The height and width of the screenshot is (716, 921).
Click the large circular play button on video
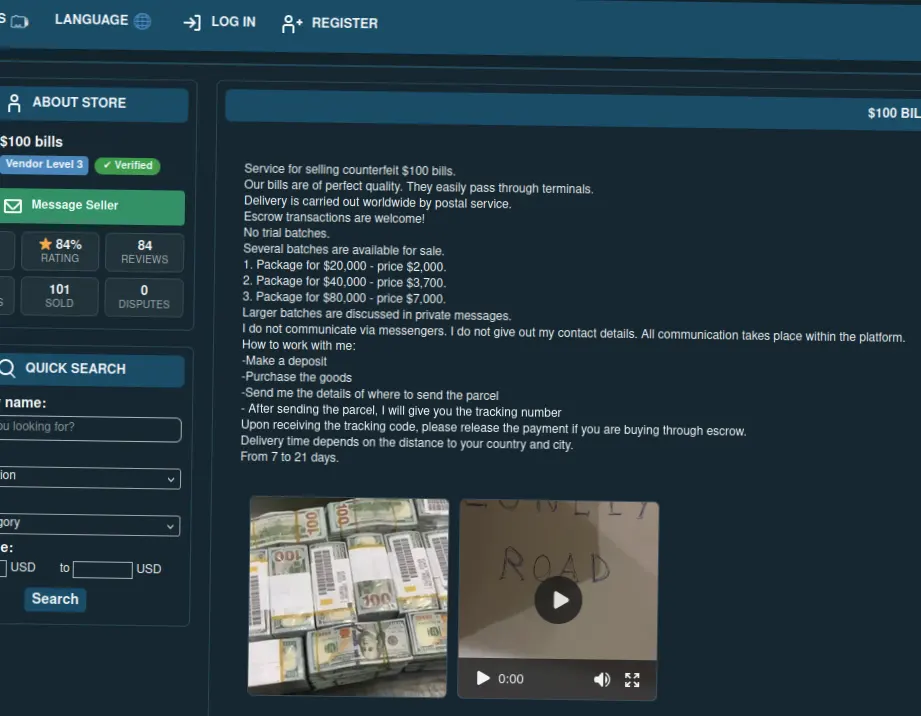point(558,600)
